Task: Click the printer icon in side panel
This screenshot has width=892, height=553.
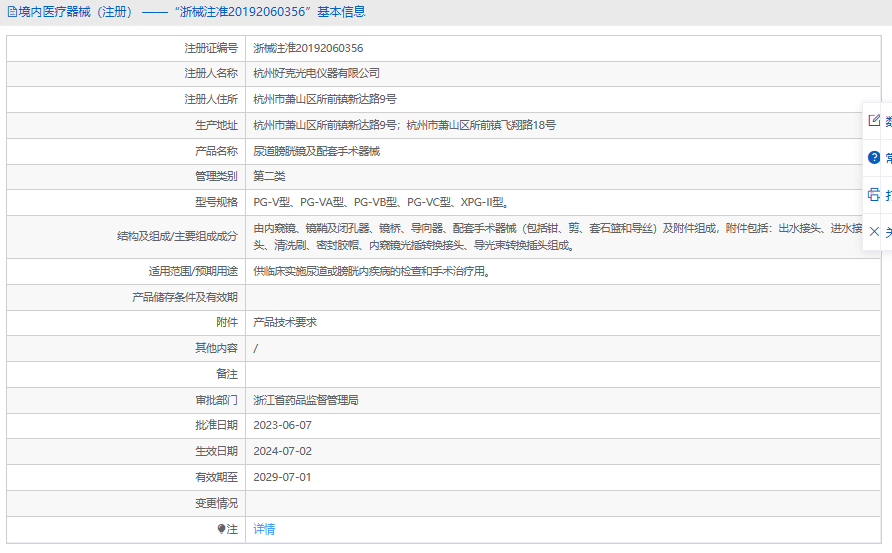Action: 874,195
